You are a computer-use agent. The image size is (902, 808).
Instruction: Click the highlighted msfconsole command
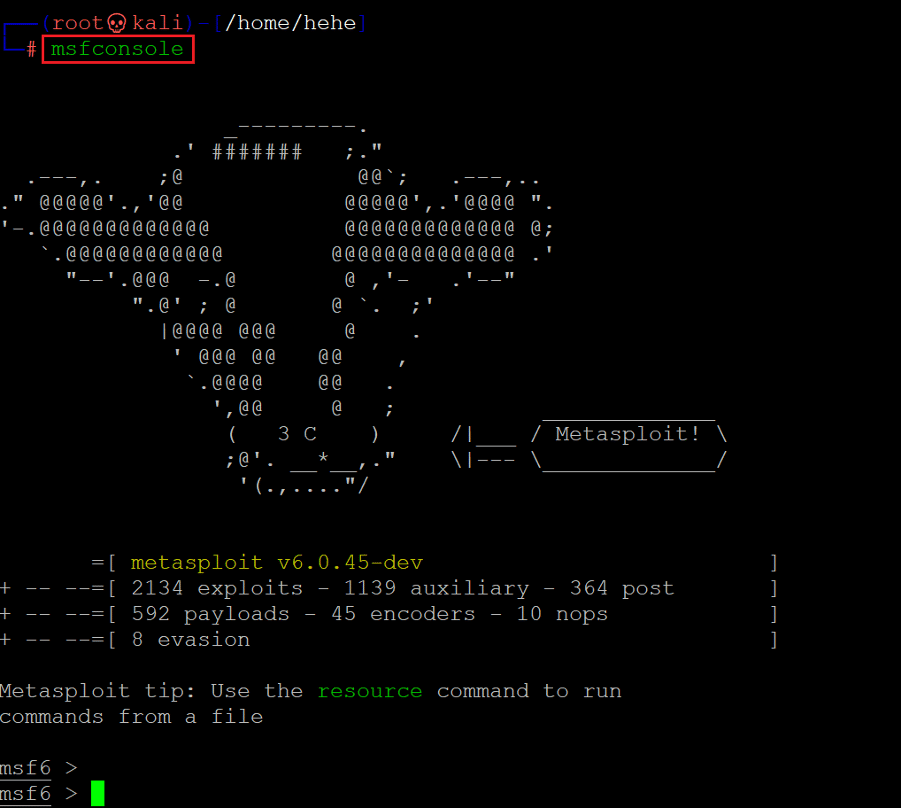coord(117,49)
